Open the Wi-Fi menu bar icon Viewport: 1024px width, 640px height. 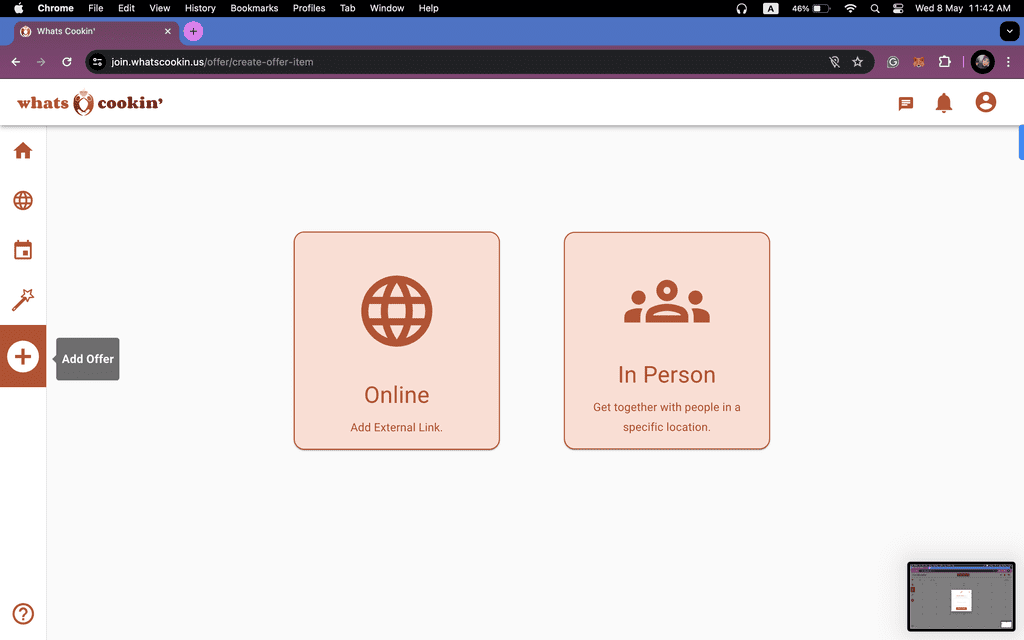coord(850,8)
